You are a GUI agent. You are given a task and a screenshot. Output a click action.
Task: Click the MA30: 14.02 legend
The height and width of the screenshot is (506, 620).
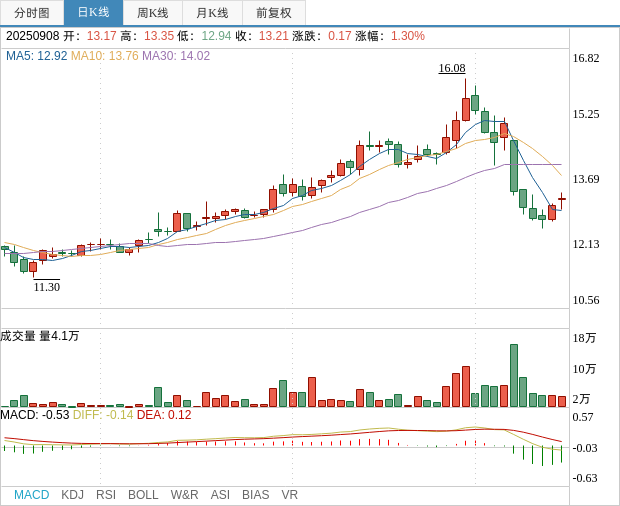[176, 56]
